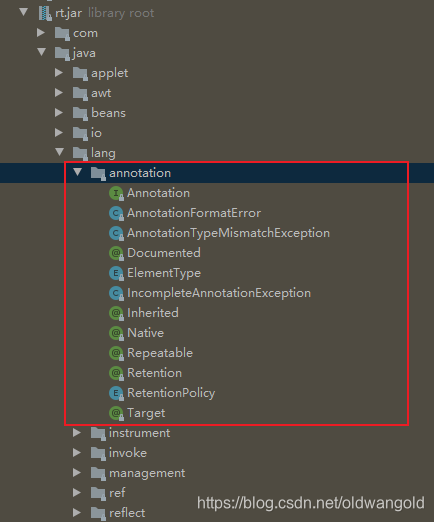This screenshot has height=522, width=434.
Task: Click the Target annotation-type icon
Action: [116, 413]
